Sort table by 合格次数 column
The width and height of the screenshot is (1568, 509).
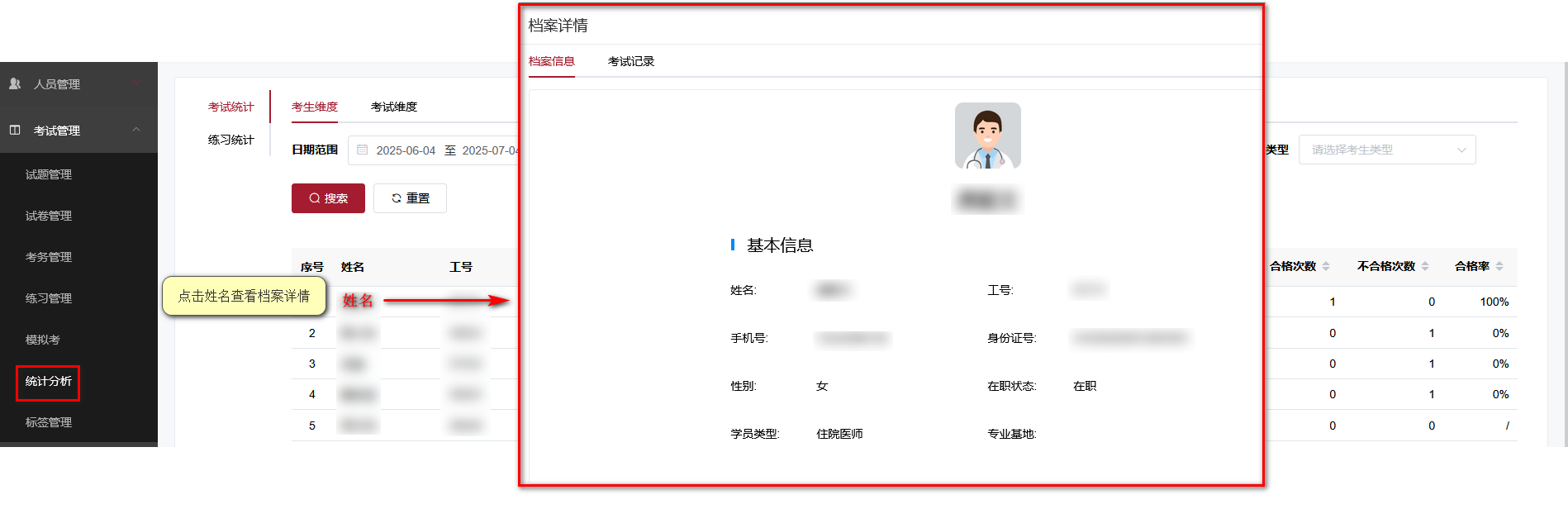(x=1325, y=266)
